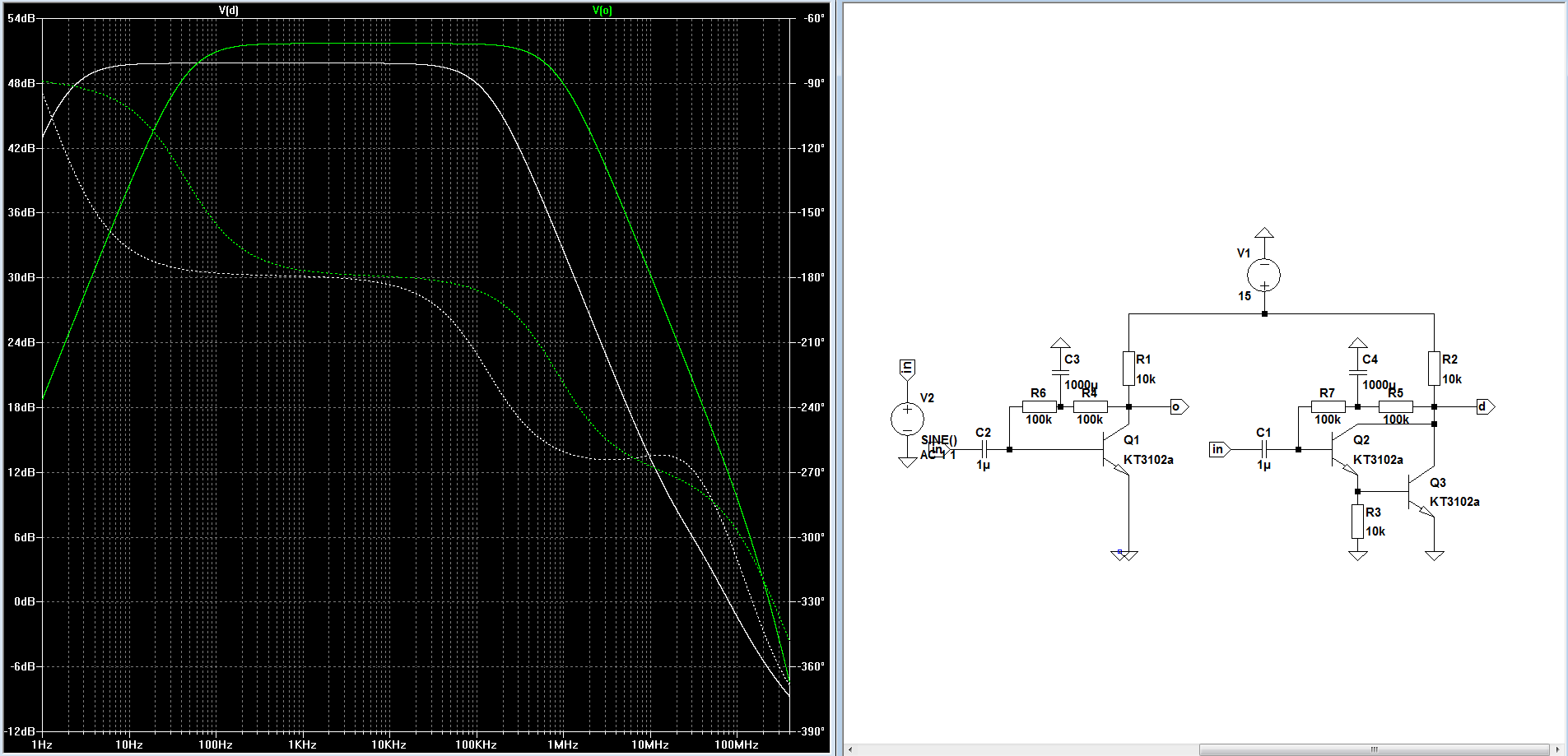Click resistor R5 symbol
The width and height of the screenshot is (1568, 756).
pyautogui.click(x=1396, y=406)
